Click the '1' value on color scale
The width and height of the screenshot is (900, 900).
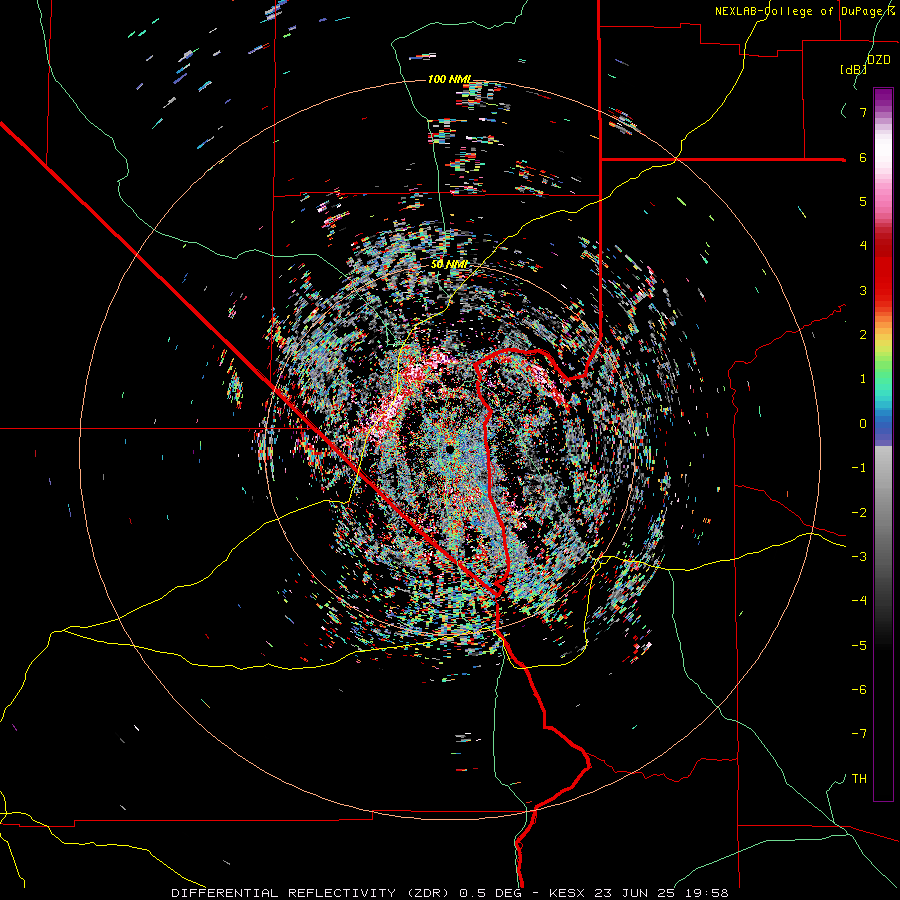coord(863,379)
